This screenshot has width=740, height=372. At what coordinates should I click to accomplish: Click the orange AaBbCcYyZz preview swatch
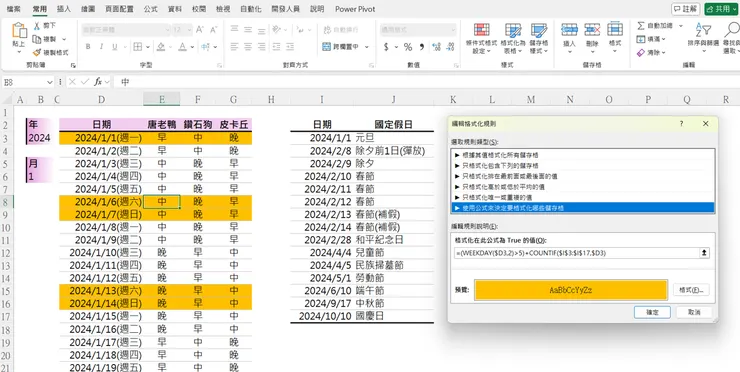tap(571, 290)
